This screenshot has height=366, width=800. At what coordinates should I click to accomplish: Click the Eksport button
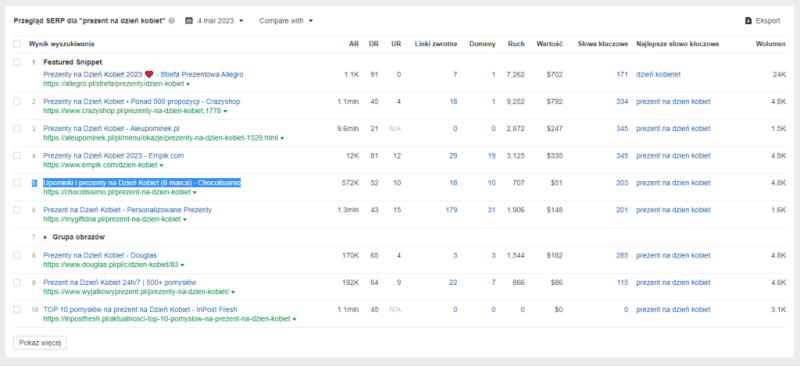click(762, 21)
